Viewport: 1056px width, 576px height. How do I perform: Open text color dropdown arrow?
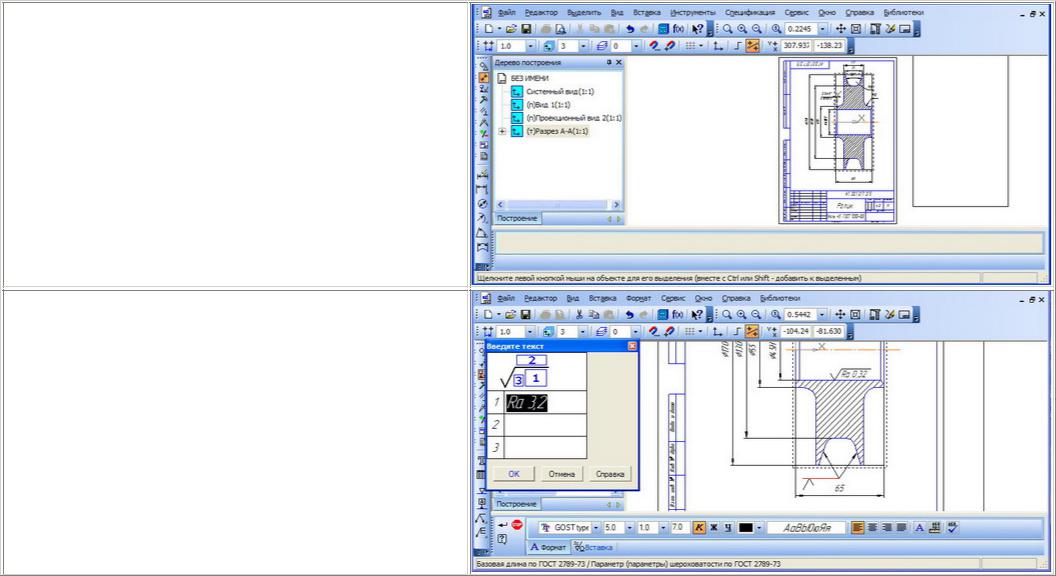[x=758, y=527]
